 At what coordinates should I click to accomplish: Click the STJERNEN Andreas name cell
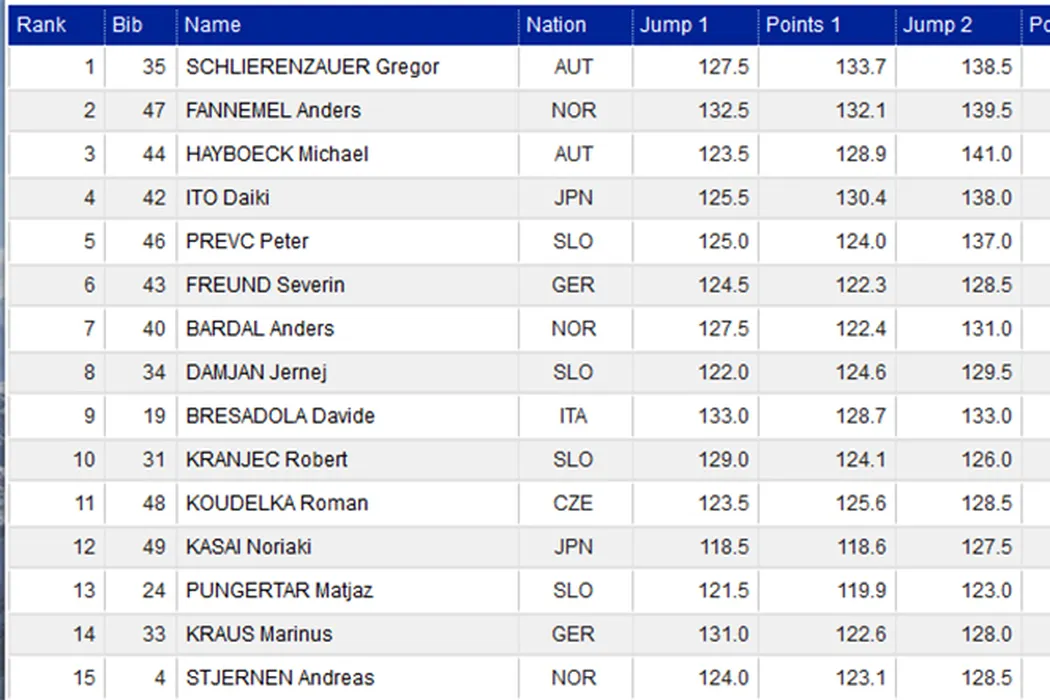[x=280, y=678]
